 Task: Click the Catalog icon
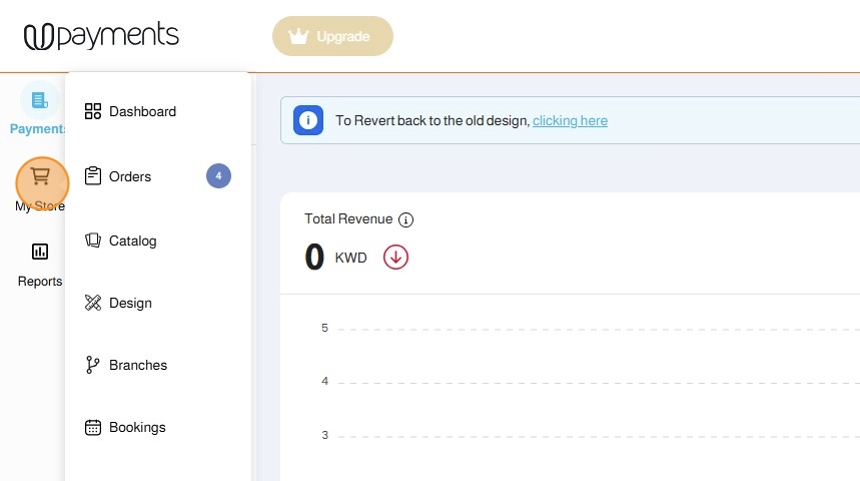(93, 241)
